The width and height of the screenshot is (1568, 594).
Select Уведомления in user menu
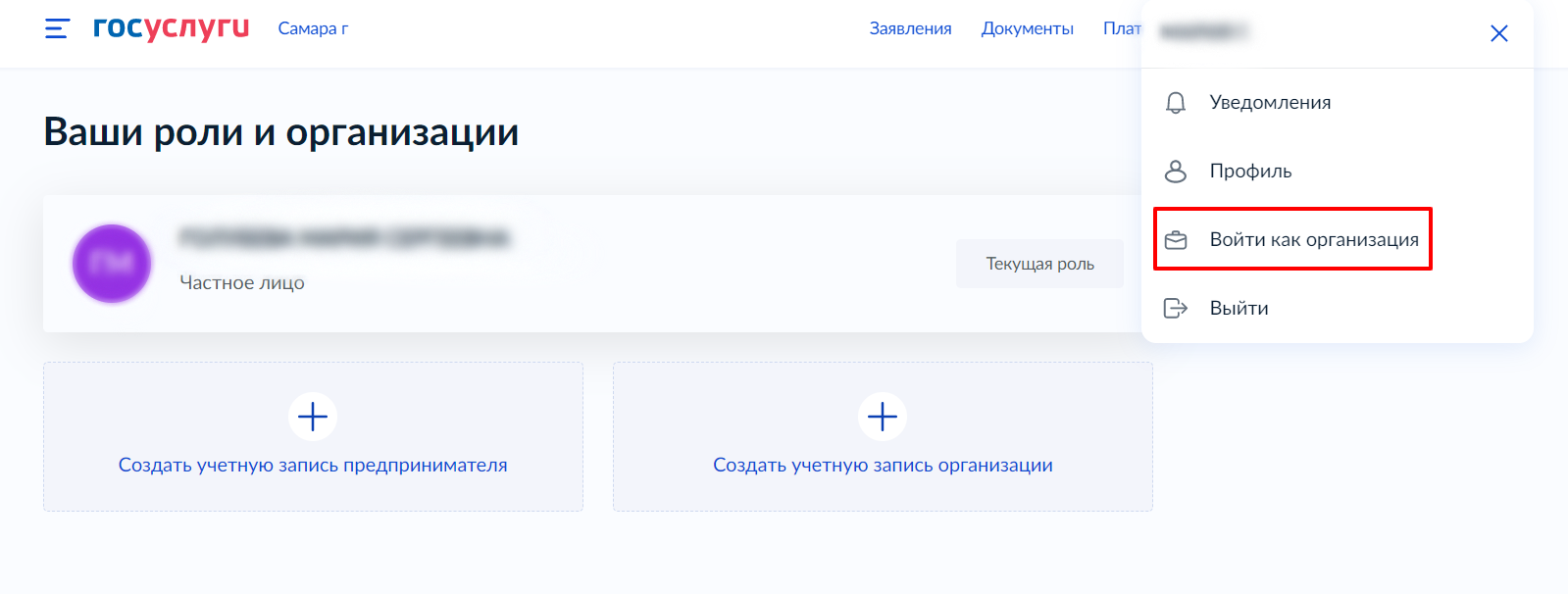point(1270,103)
